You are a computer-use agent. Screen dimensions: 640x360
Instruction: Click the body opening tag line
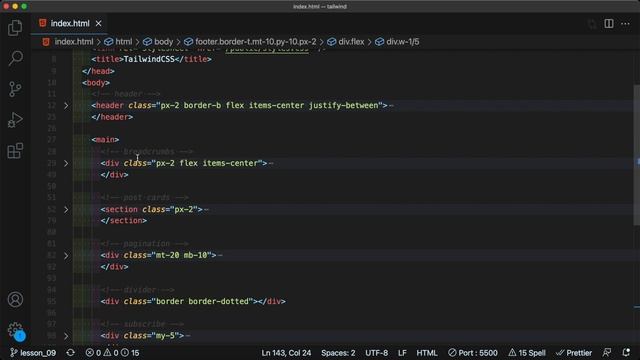pyautogui.click(x=96, y=83)
